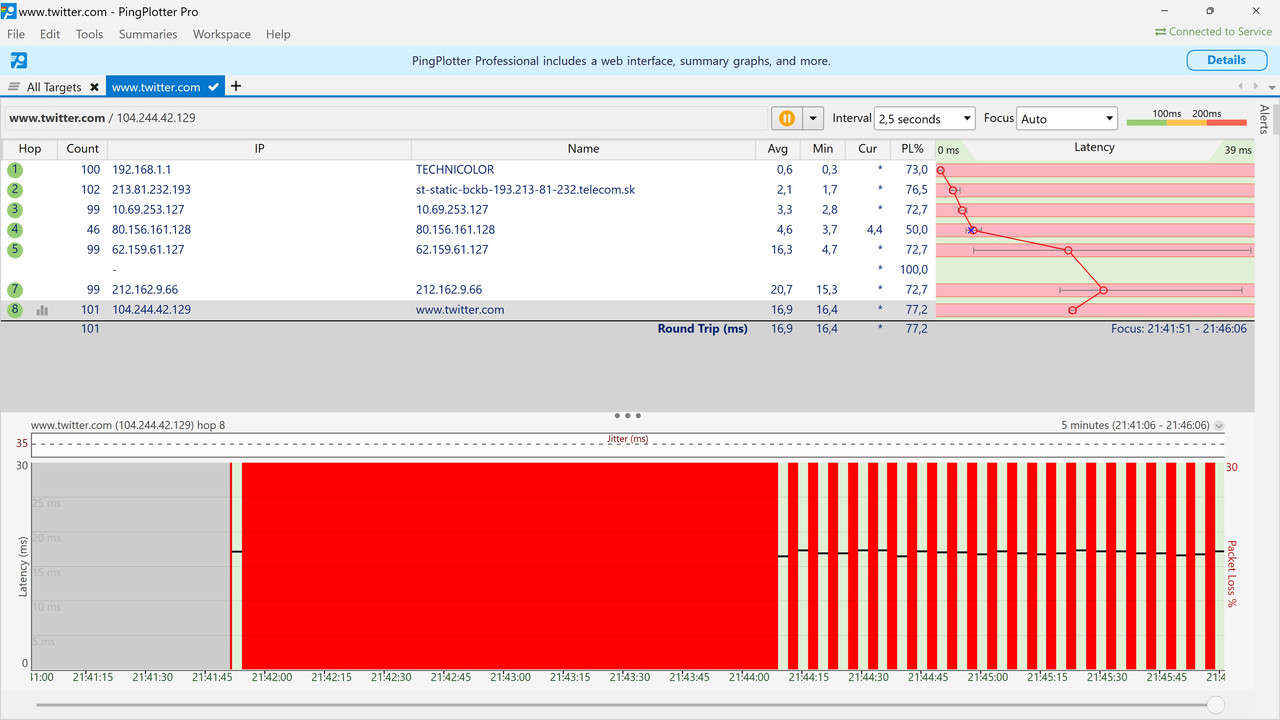This screenshot has height=720, width=1280.
Task: Open the Summaries menu
Action: click(x=148, y=34)
